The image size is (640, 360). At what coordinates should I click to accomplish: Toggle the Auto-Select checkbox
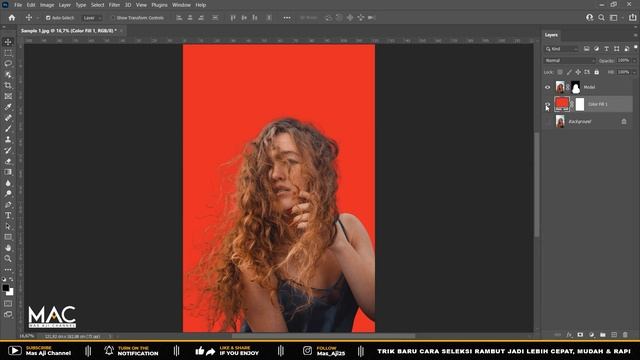(x=48, y=18)
